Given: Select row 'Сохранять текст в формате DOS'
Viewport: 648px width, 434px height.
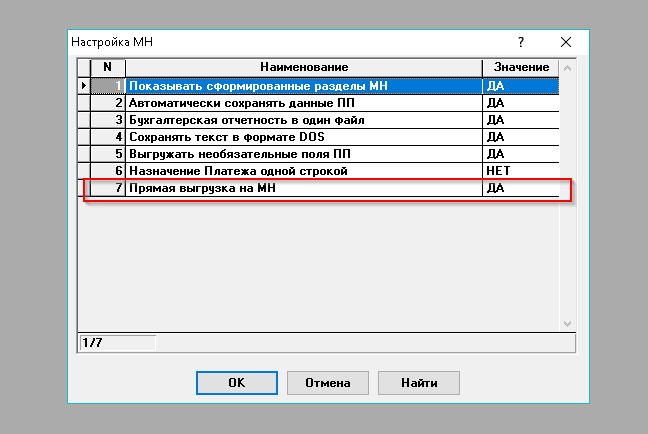Looking at the screenshot, I should [x=318, y=137].
